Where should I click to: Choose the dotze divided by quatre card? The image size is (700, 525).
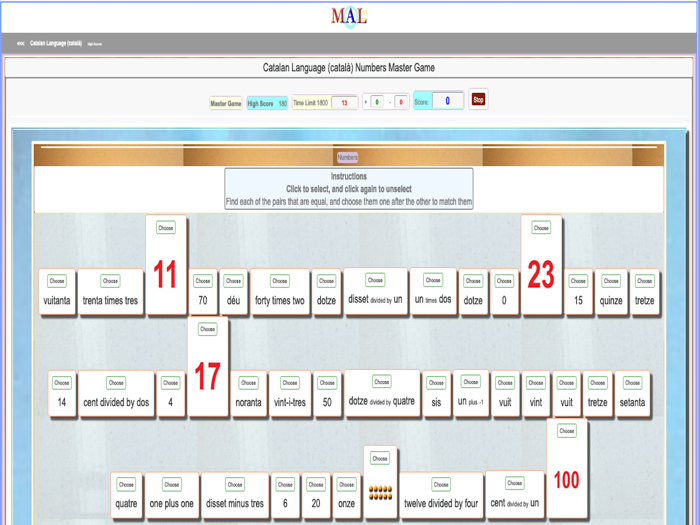[x=382, y=382]
